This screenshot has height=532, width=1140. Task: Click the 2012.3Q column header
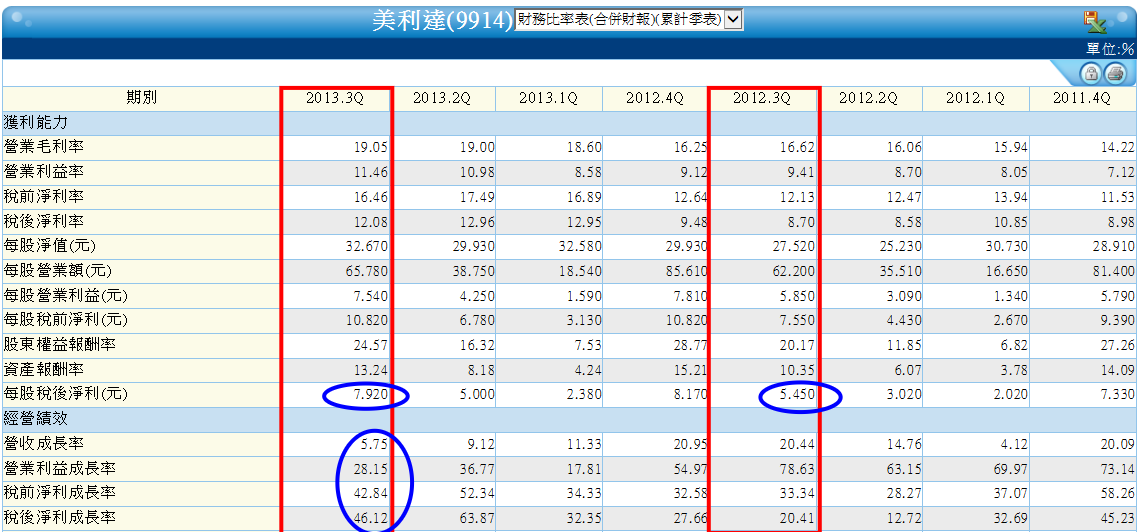[x=762, y=99]
